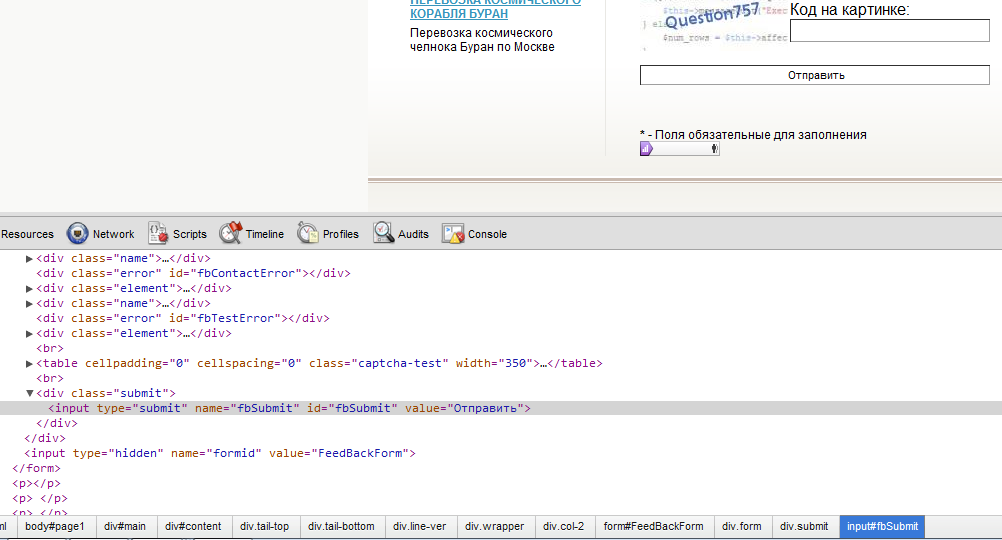Select form#FeedBackForm in the breadcrumb bar
The image size is (1002, 540).
(653, 526)
